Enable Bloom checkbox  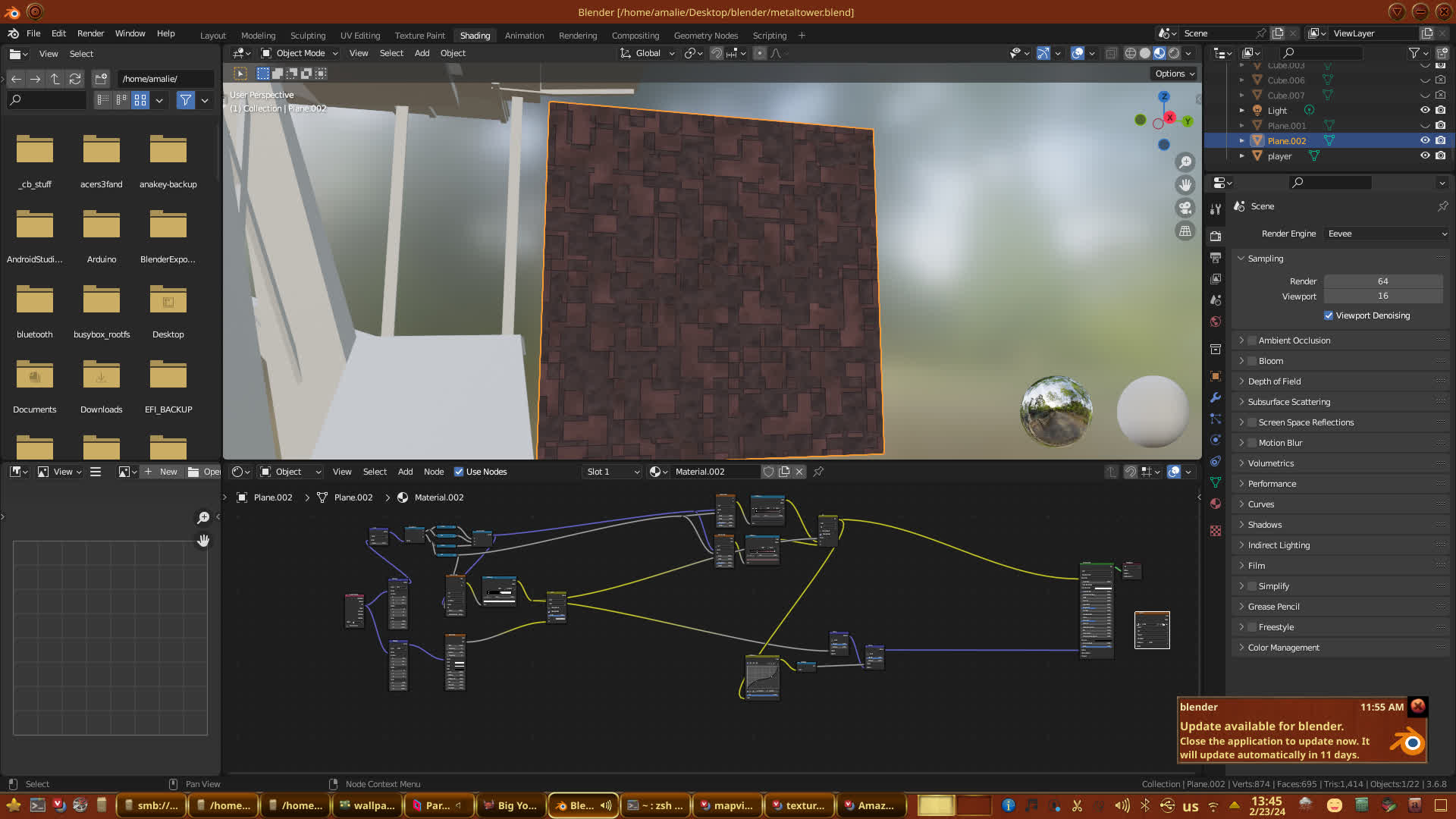[x=1253, y=361]
